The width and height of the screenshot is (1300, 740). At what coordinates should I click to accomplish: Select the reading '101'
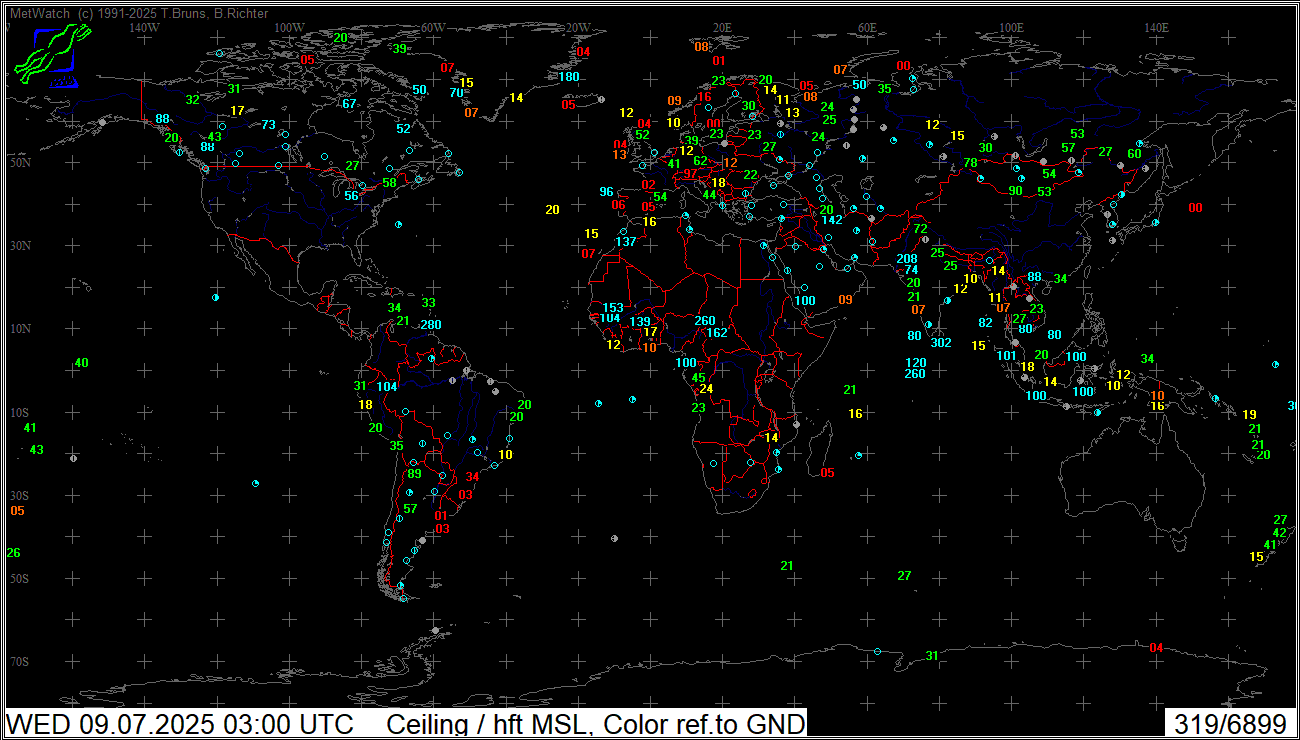tap(1007, 356)
